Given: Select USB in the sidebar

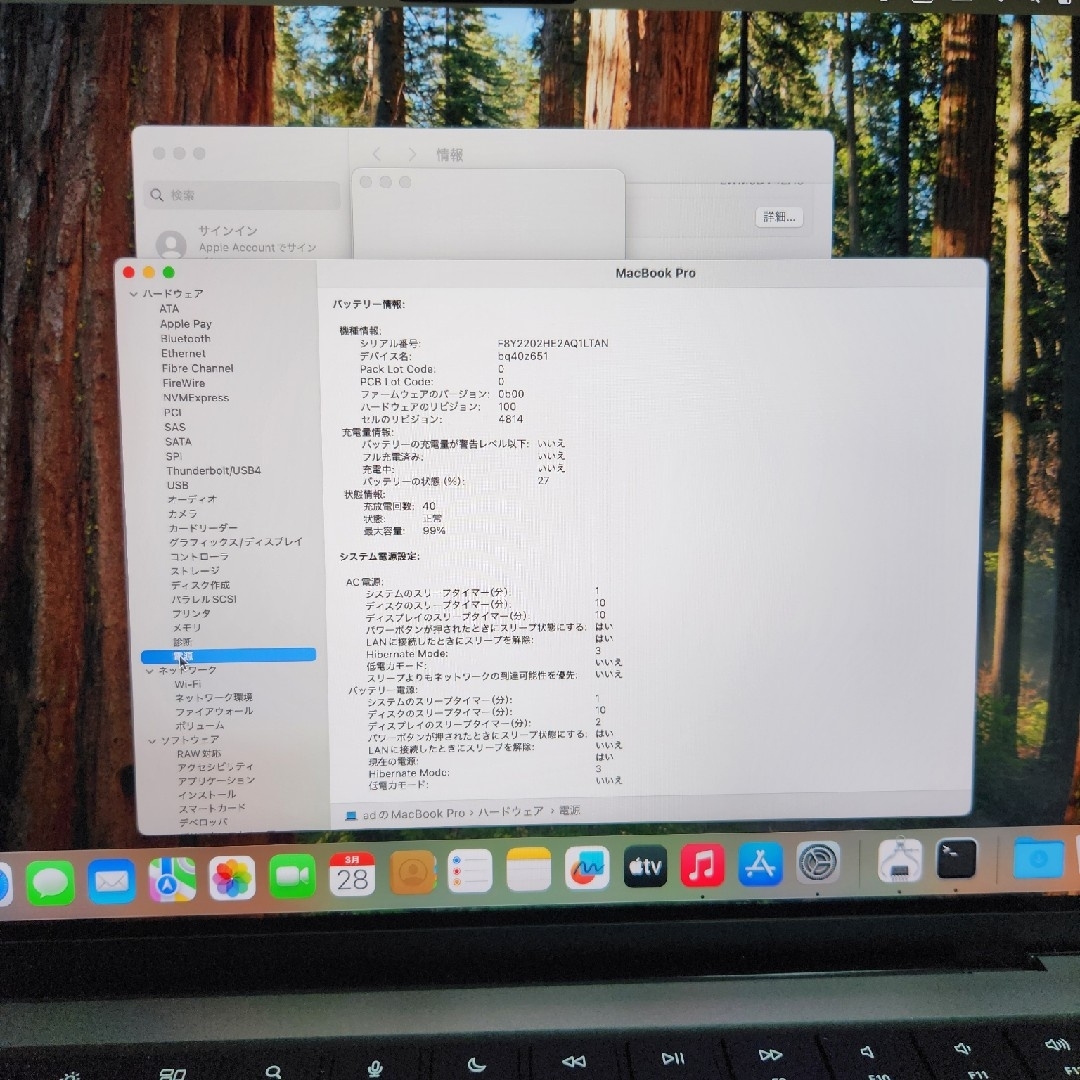Looking at the screenshot, I should tap(177, 485).
